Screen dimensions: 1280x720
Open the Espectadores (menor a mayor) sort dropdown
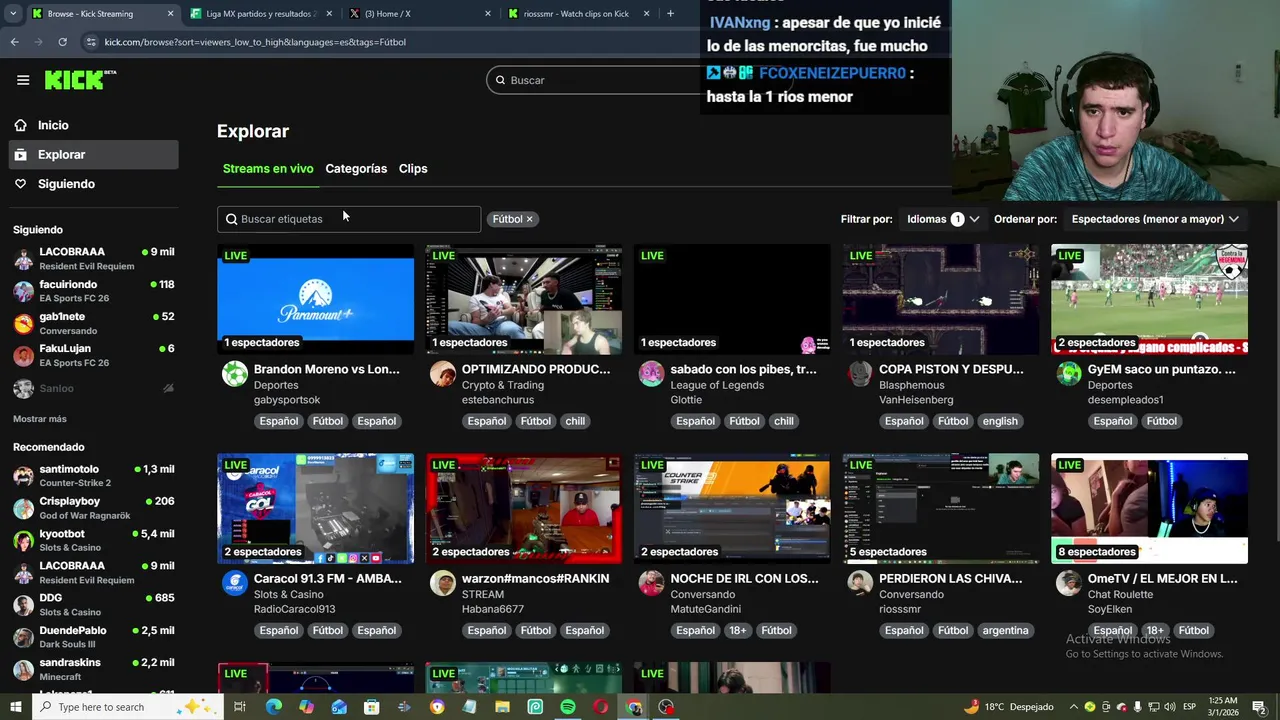[x=1155, y=219]
